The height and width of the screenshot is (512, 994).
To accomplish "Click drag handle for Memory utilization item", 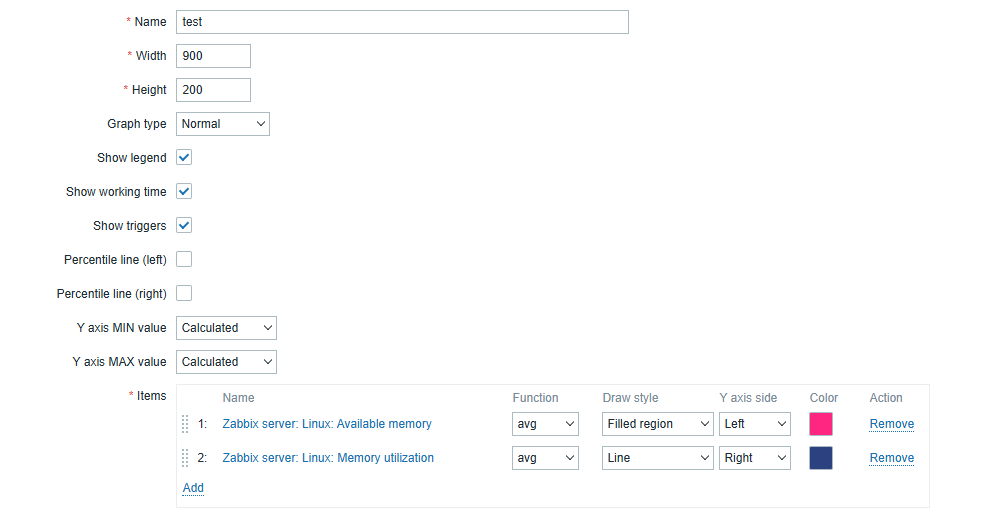I will pos(185,458).
